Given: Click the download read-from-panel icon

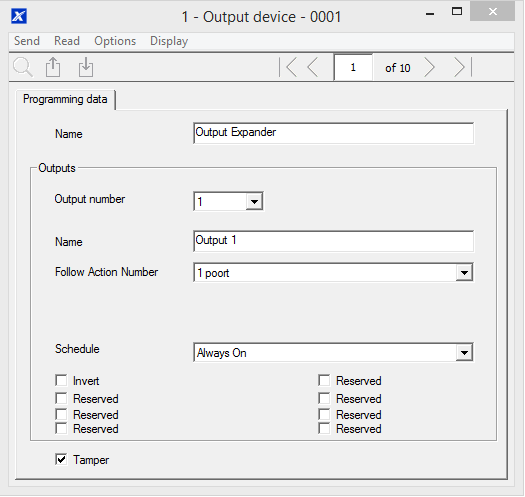Looking at the screenshot, I should pyautogui.click(x=86, y=67).
